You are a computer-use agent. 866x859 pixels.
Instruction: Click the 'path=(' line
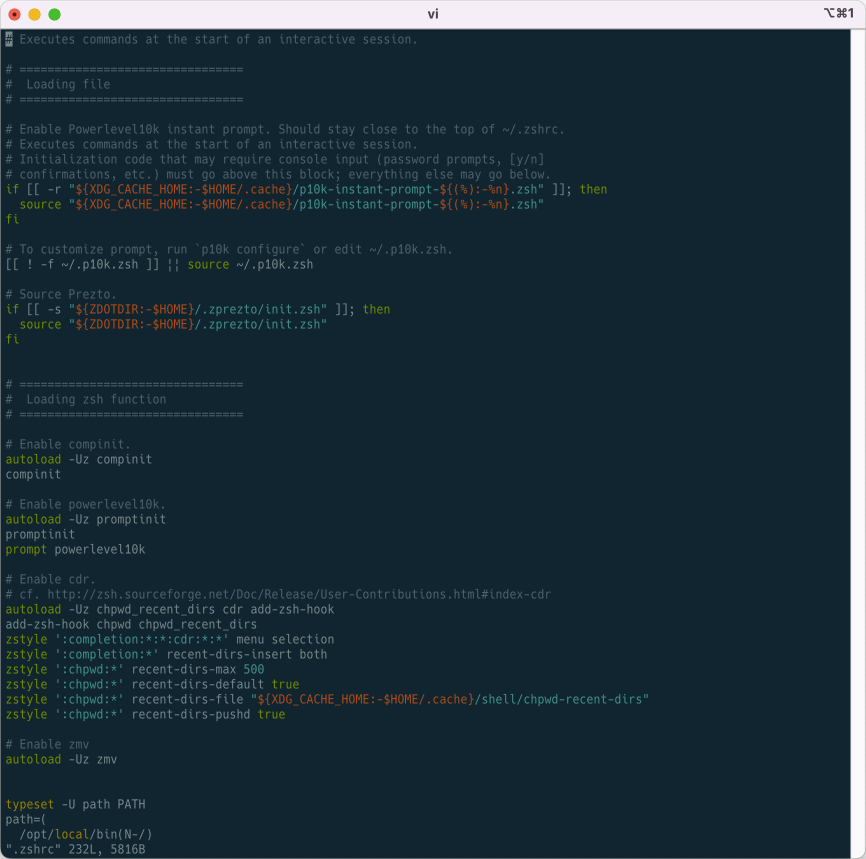click(26, 819)
